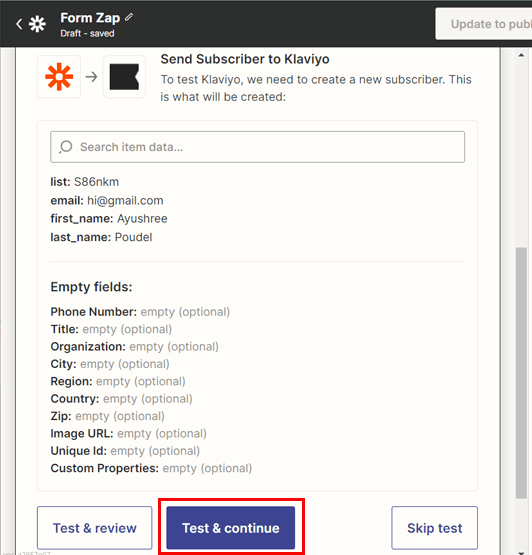Click the scrollbar up arrow

click(x=521, y=55)
